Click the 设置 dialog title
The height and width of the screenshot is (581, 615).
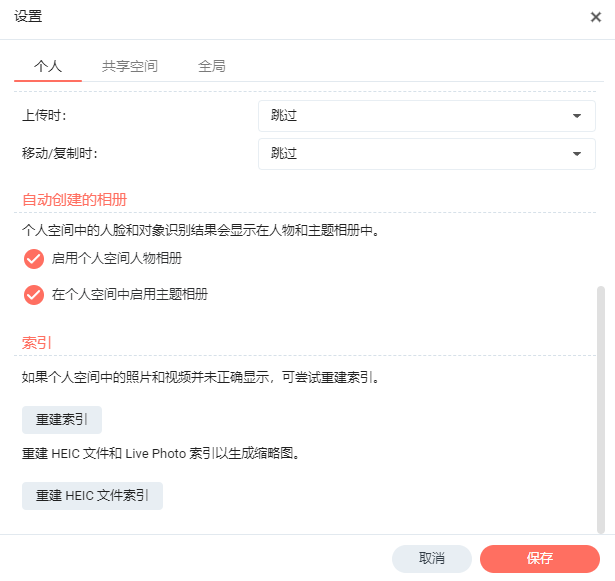tap(28, 17)
